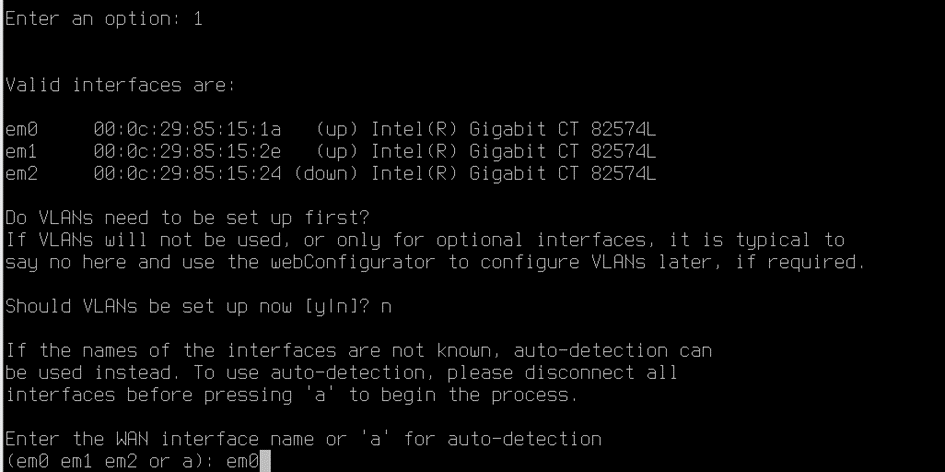Click the 'Enter an option: 1' line
945x472 pixels.
(x=104, y=19)
